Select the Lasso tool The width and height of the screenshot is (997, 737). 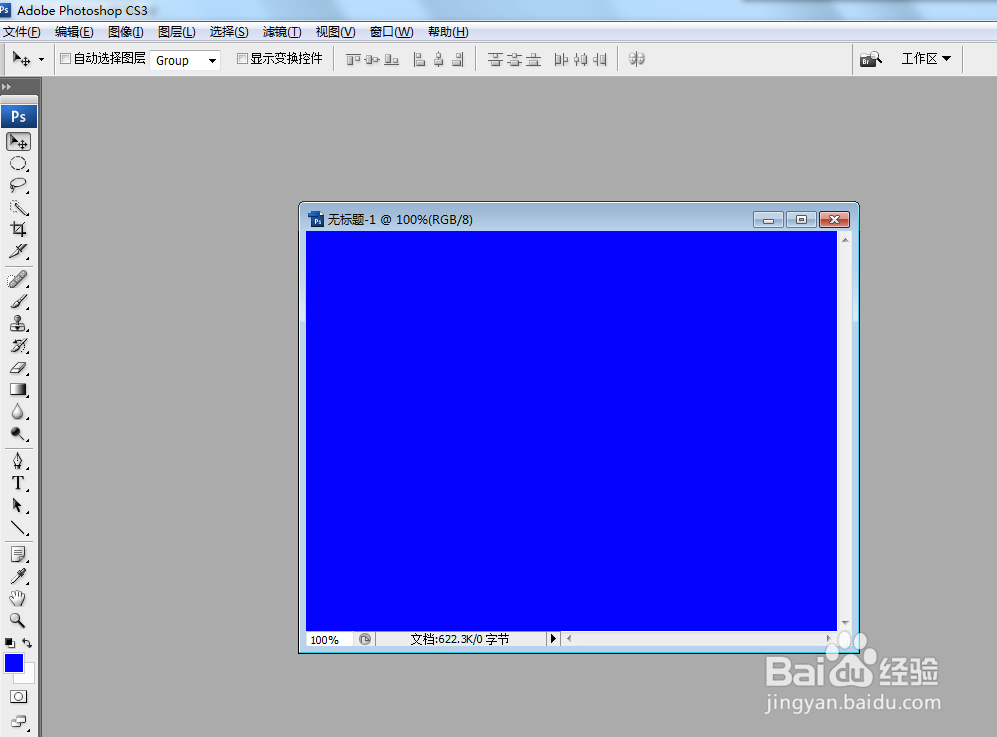click(x=18, y=185)
